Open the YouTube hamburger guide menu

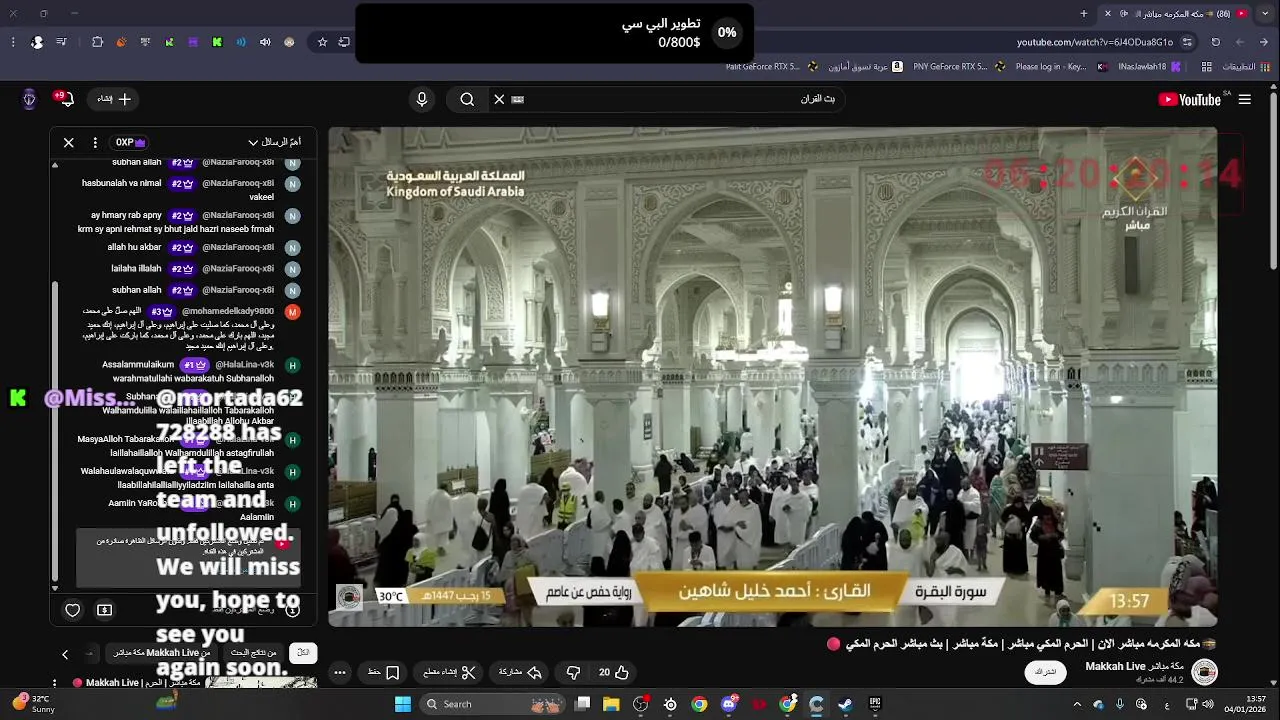[x=1244, y=99]
